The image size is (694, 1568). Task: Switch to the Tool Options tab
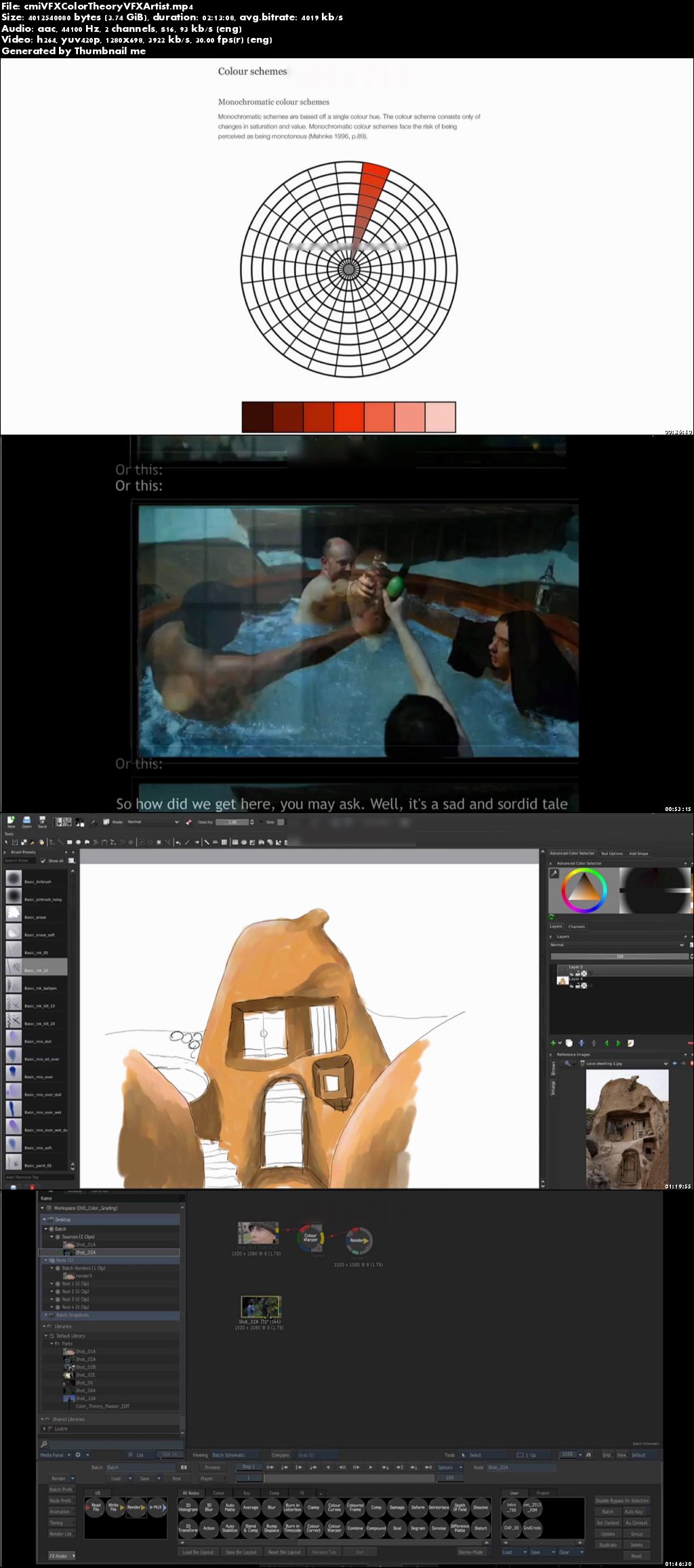click(x=611, y=853)
